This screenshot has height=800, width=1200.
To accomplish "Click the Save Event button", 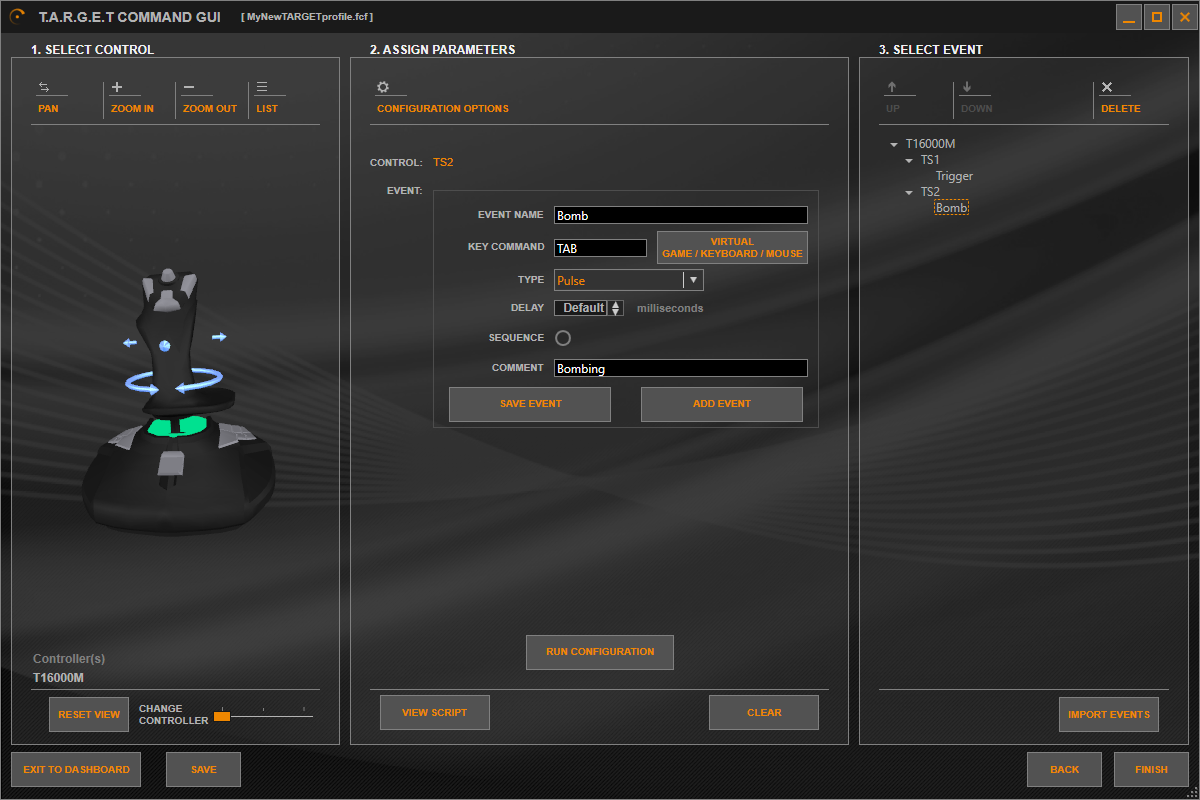I will 530,404.
